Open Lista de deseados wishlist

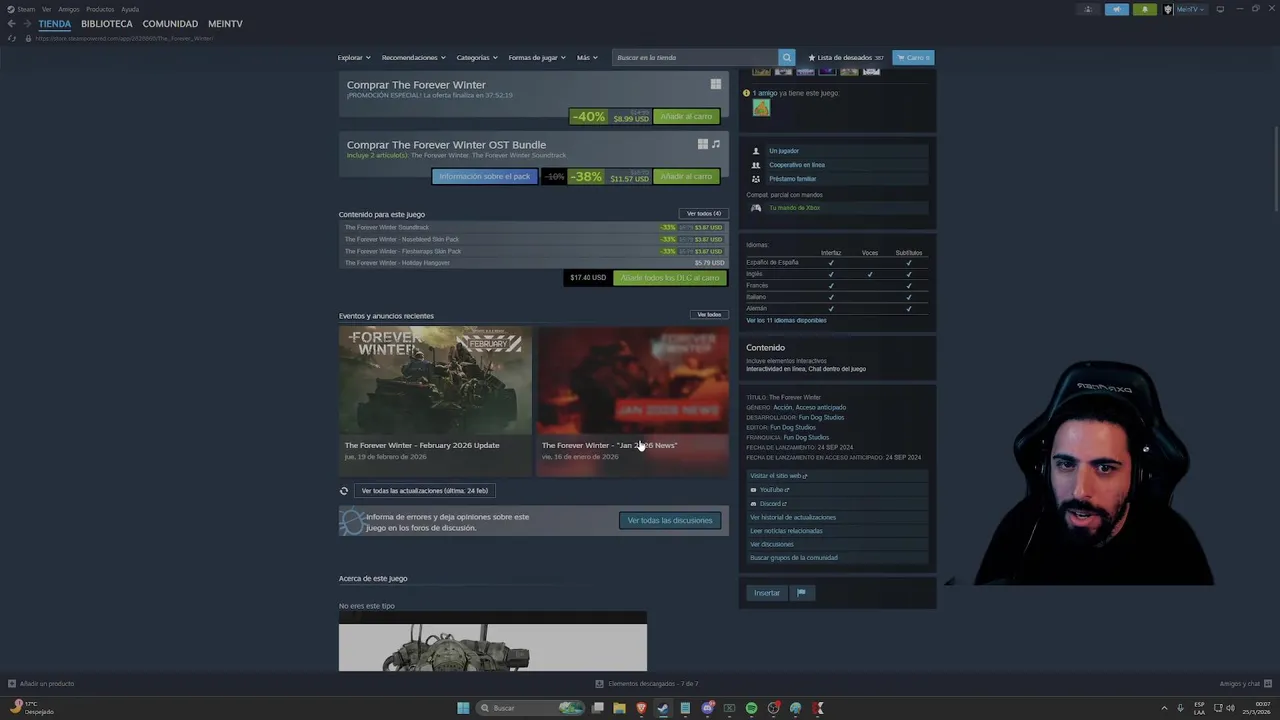[x=846, y=57]
